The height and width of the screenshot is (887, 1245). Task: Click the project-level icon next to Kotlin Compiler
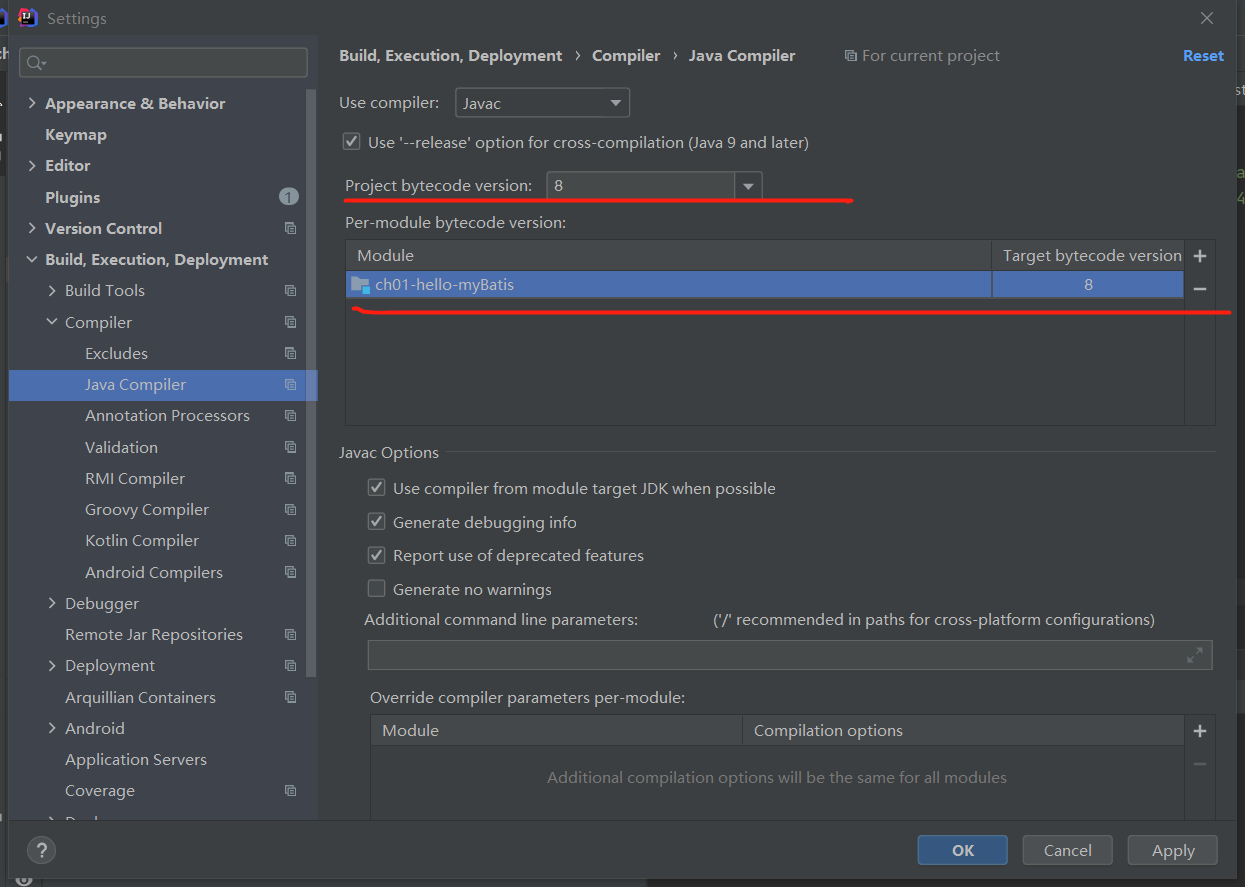[x=290, y=541]
